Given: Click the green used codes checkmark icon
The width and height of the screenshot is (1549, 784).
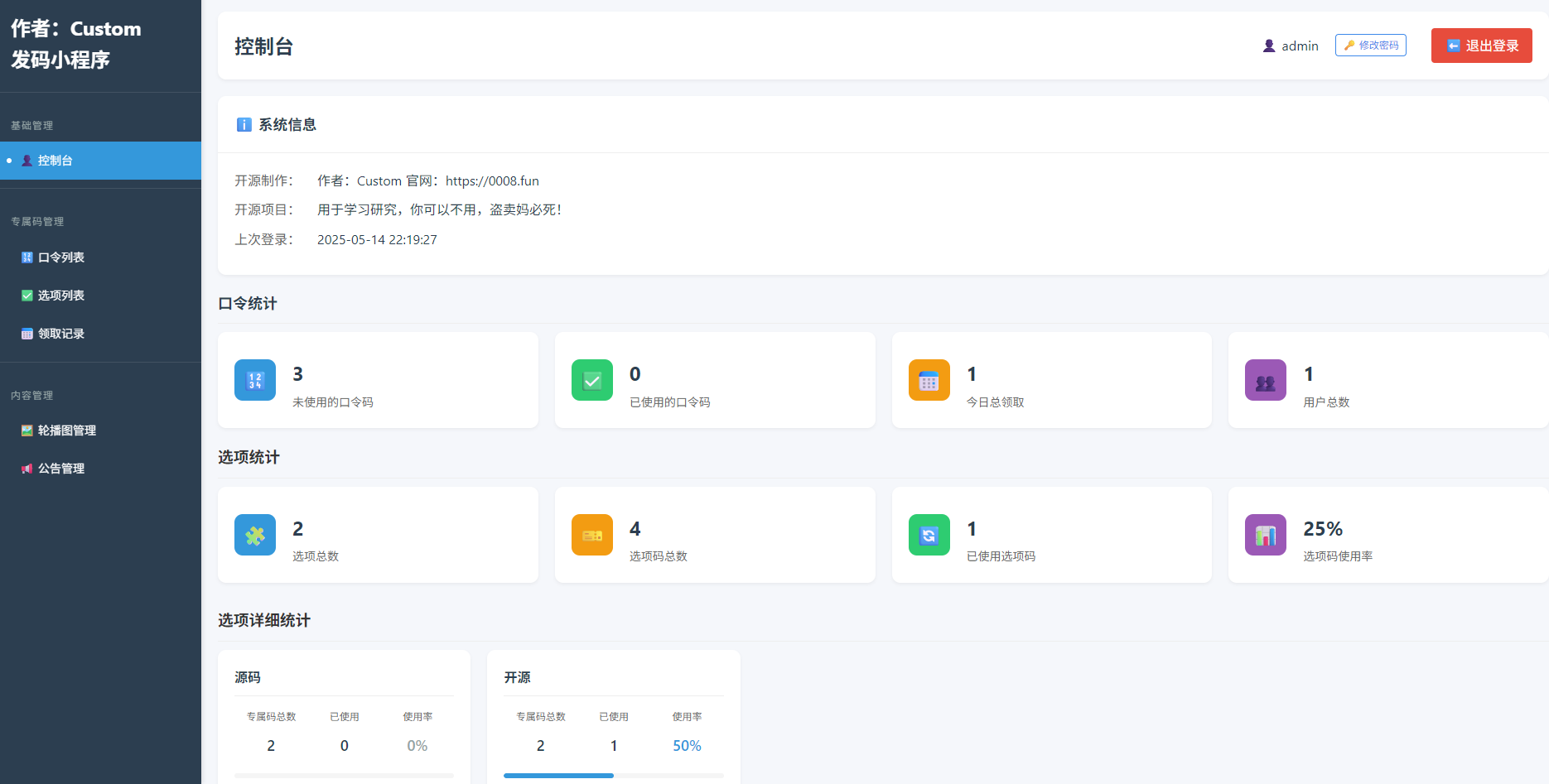Looking at the screenshot, I should coord(592,380).
